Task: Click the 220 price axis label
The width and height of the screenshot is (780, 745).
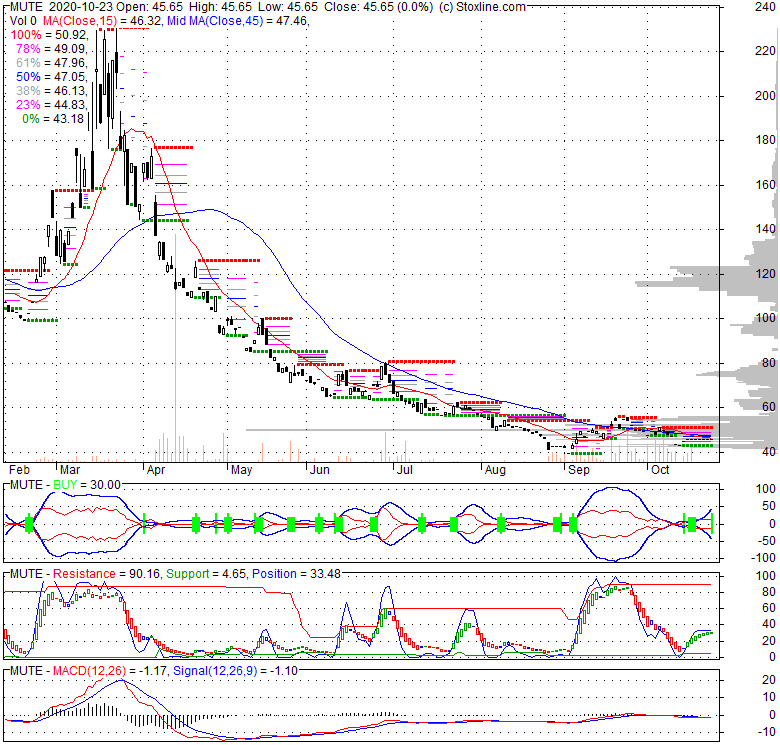Action: (x=765, y=51)
